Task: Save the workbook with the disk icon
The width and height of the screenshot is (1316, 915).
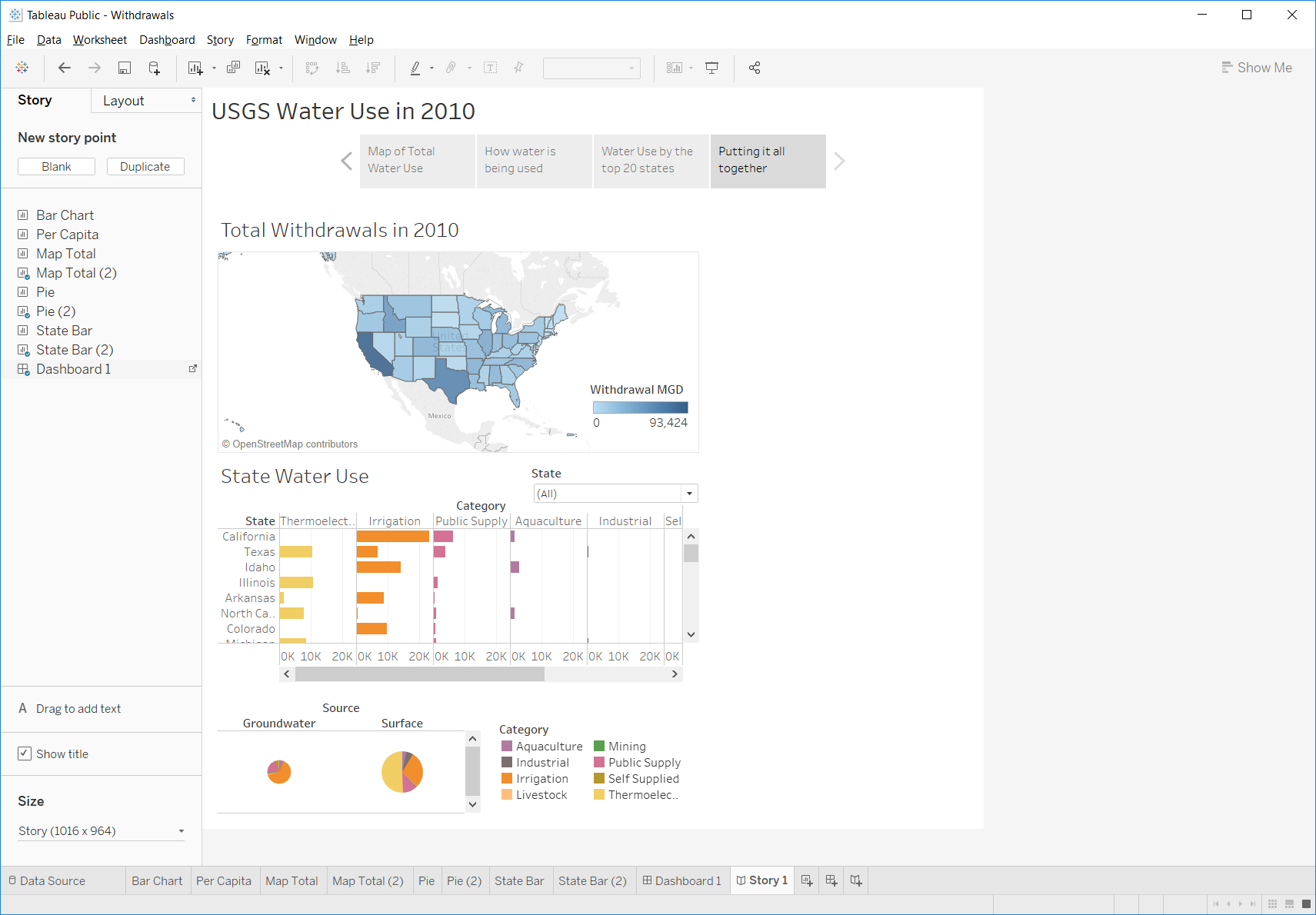Action: tap(124, 68)
